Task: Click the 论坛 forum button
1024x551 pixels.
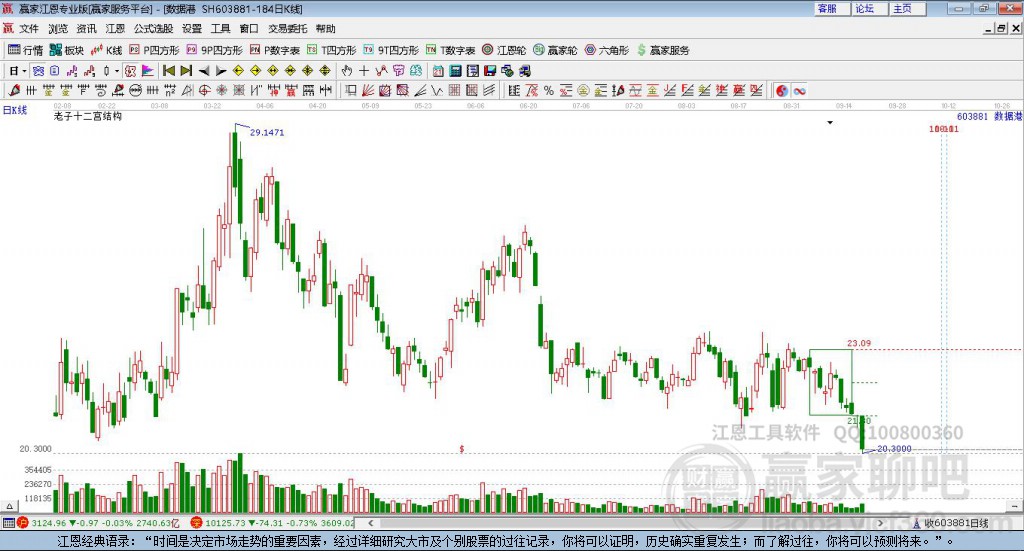Action: (x=870, y=8)
